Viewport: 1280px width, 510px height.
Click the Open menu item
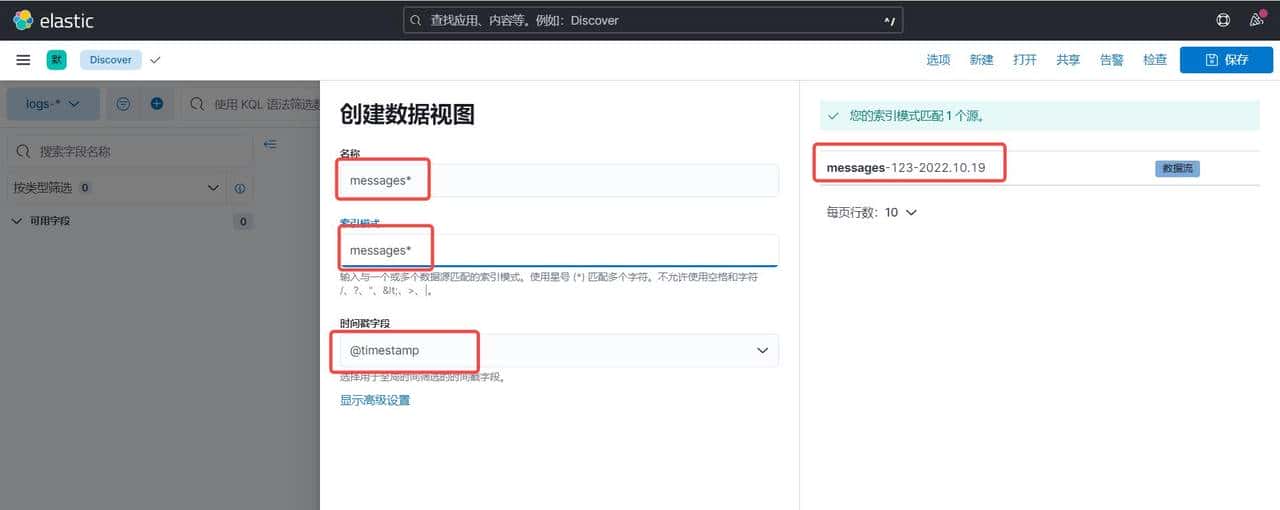tap(1024, 60)
